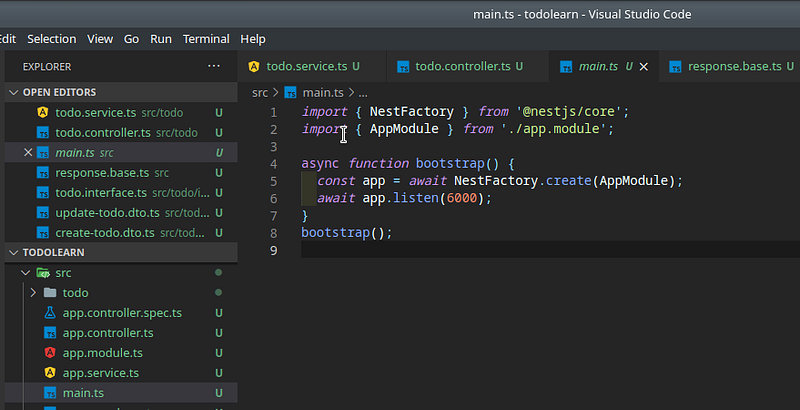Switch to the todo.service.ts tab
Image resolution: width=800 pixels, height=410 pixels.
coord(312,66)
